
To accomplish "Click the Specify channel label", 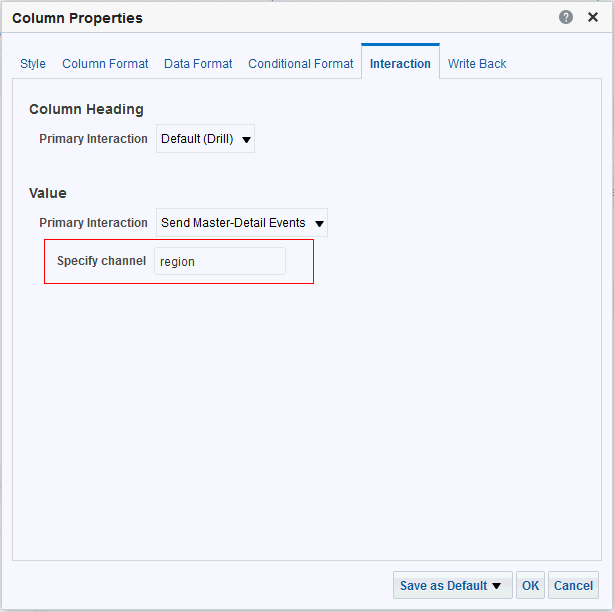I will click(x=101, y=261).
